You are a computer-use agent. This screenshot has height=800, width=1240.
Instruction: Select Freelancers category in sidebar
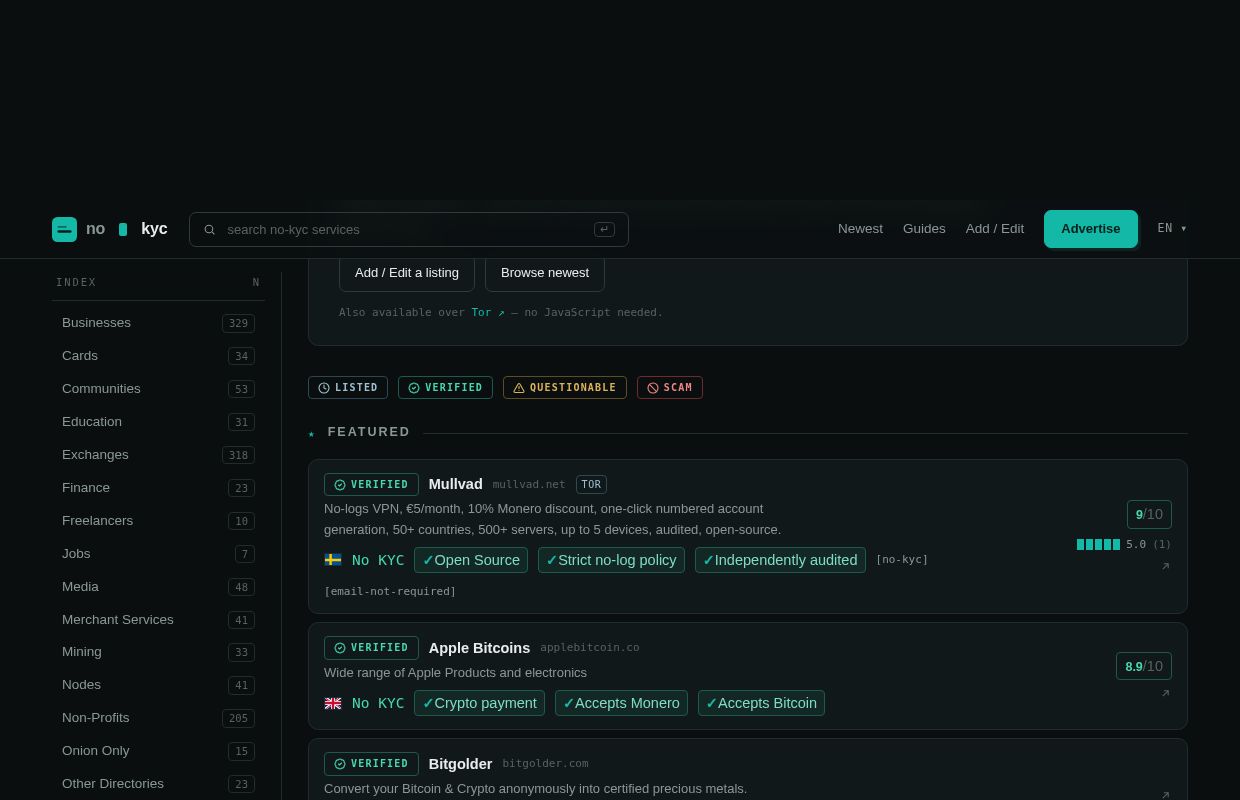pyautogui.click(x=158, y=521)
